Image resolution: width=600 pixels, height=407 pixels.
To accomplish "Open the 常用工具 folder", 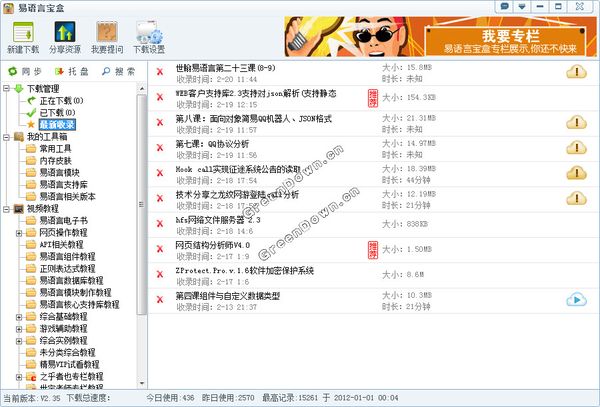I will (55, 148).
